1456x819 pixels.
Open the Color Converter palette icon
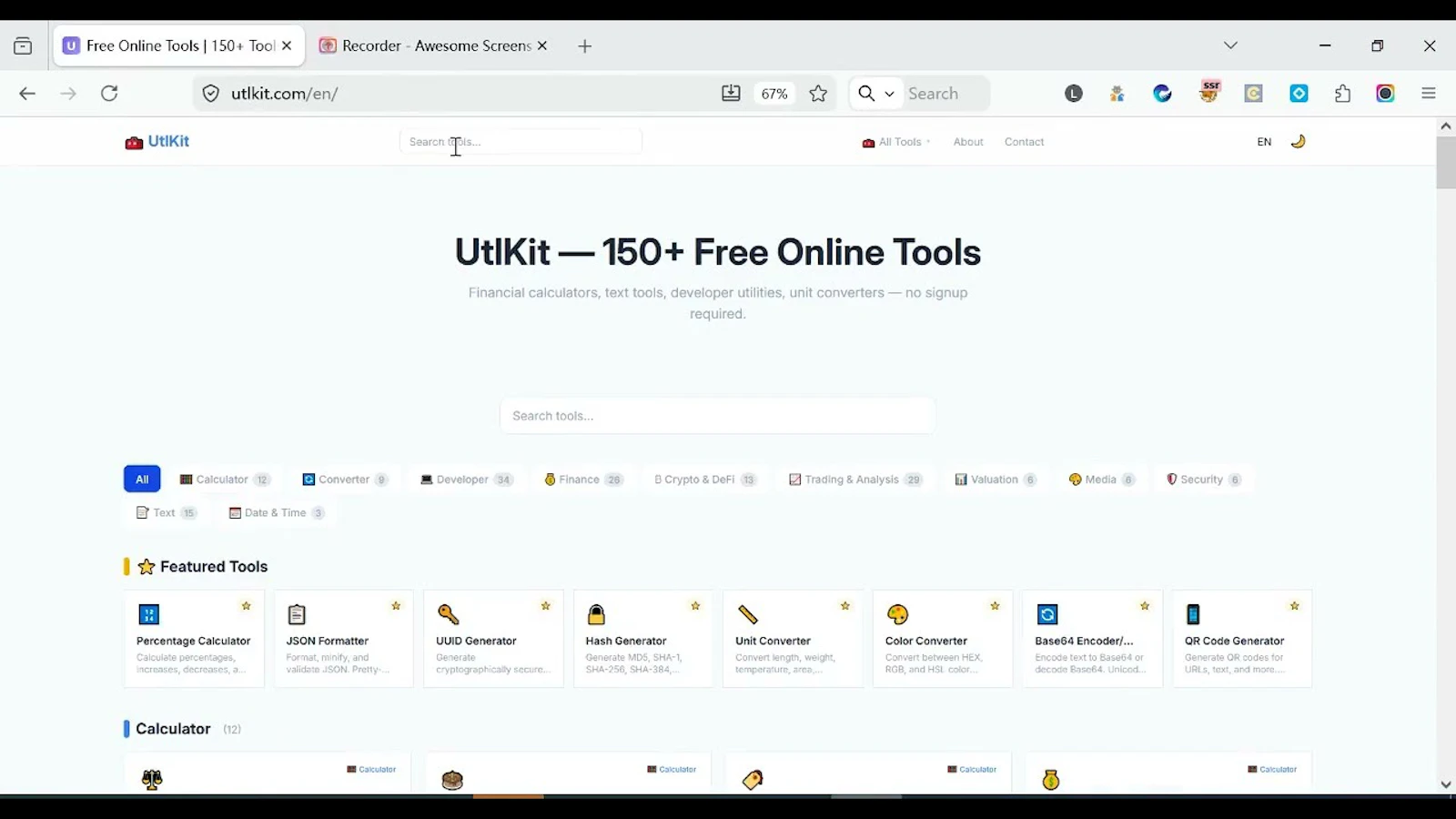[898, 615]
